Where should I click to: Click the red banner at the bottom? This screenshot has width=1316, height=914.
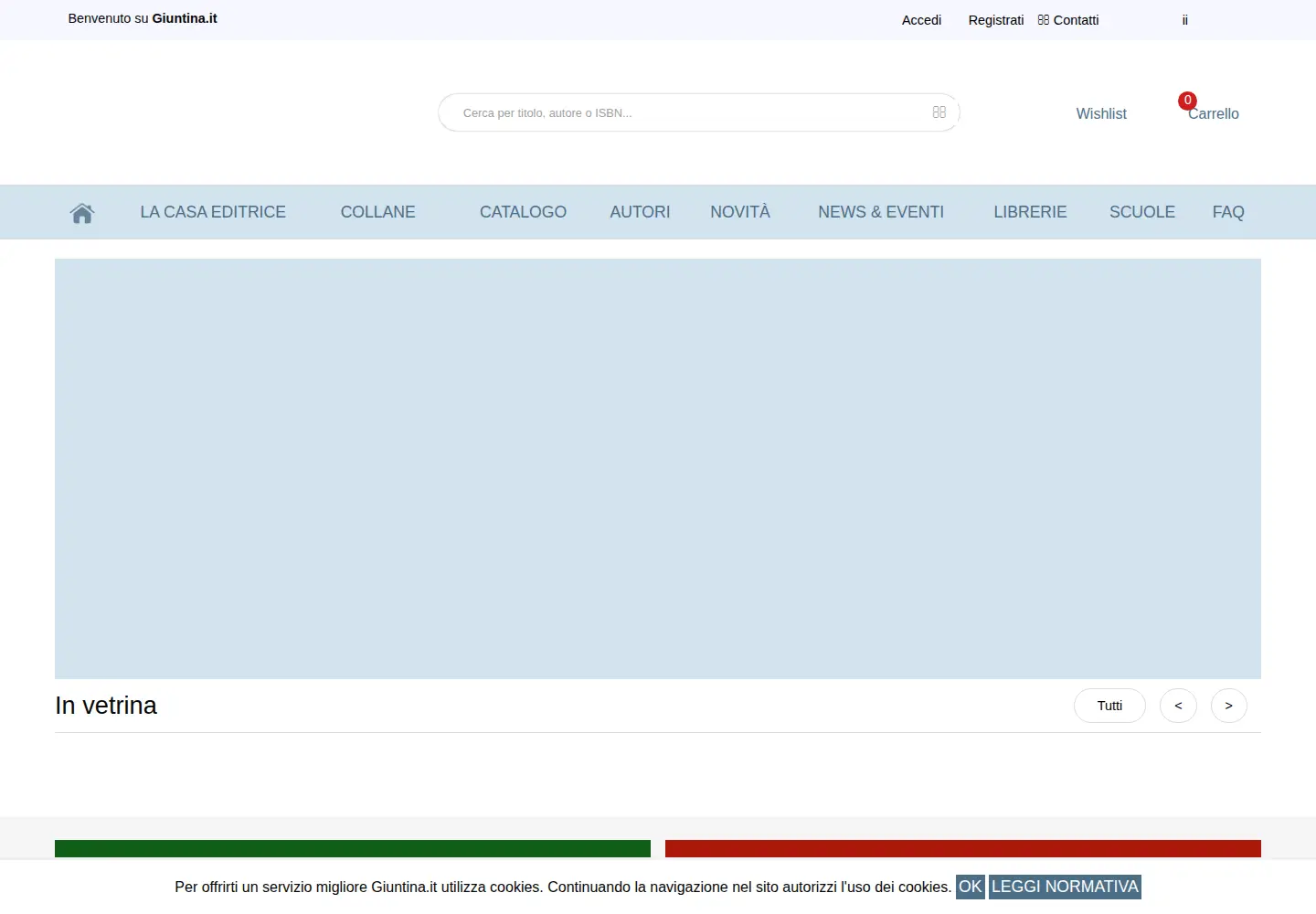point(963,849)
